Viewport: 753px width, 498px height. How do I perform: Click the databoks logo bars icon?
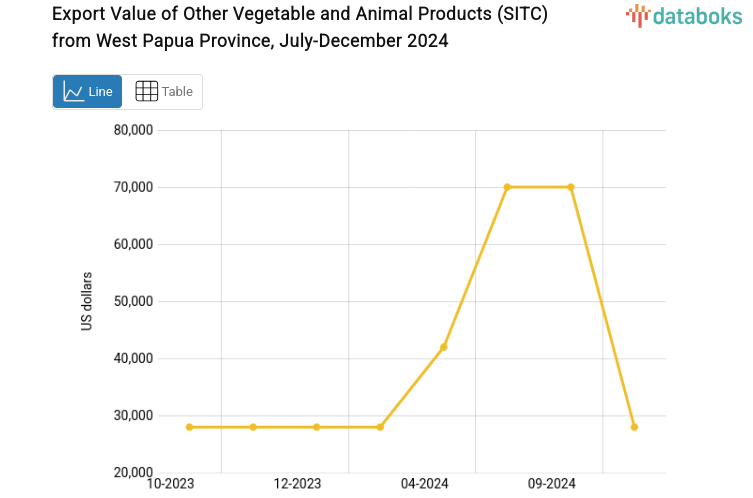(637, 15)
